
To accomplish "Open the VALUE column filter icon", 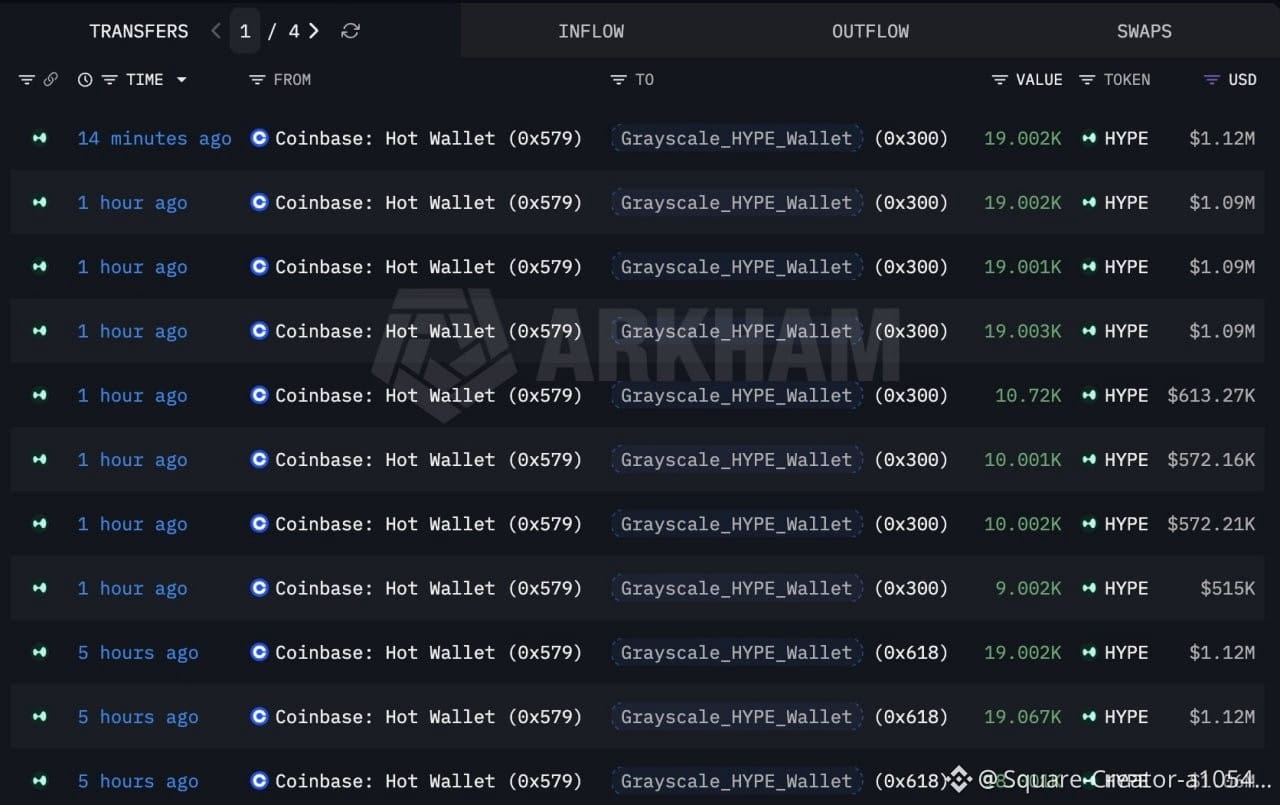I will pyautogui.click(x=999, y=80).
